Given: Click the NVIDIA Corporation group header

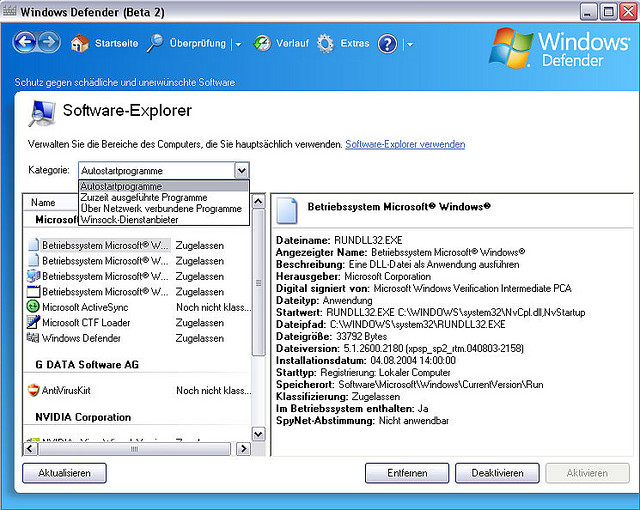Looking at the screenshot, I should coord(83,417).
